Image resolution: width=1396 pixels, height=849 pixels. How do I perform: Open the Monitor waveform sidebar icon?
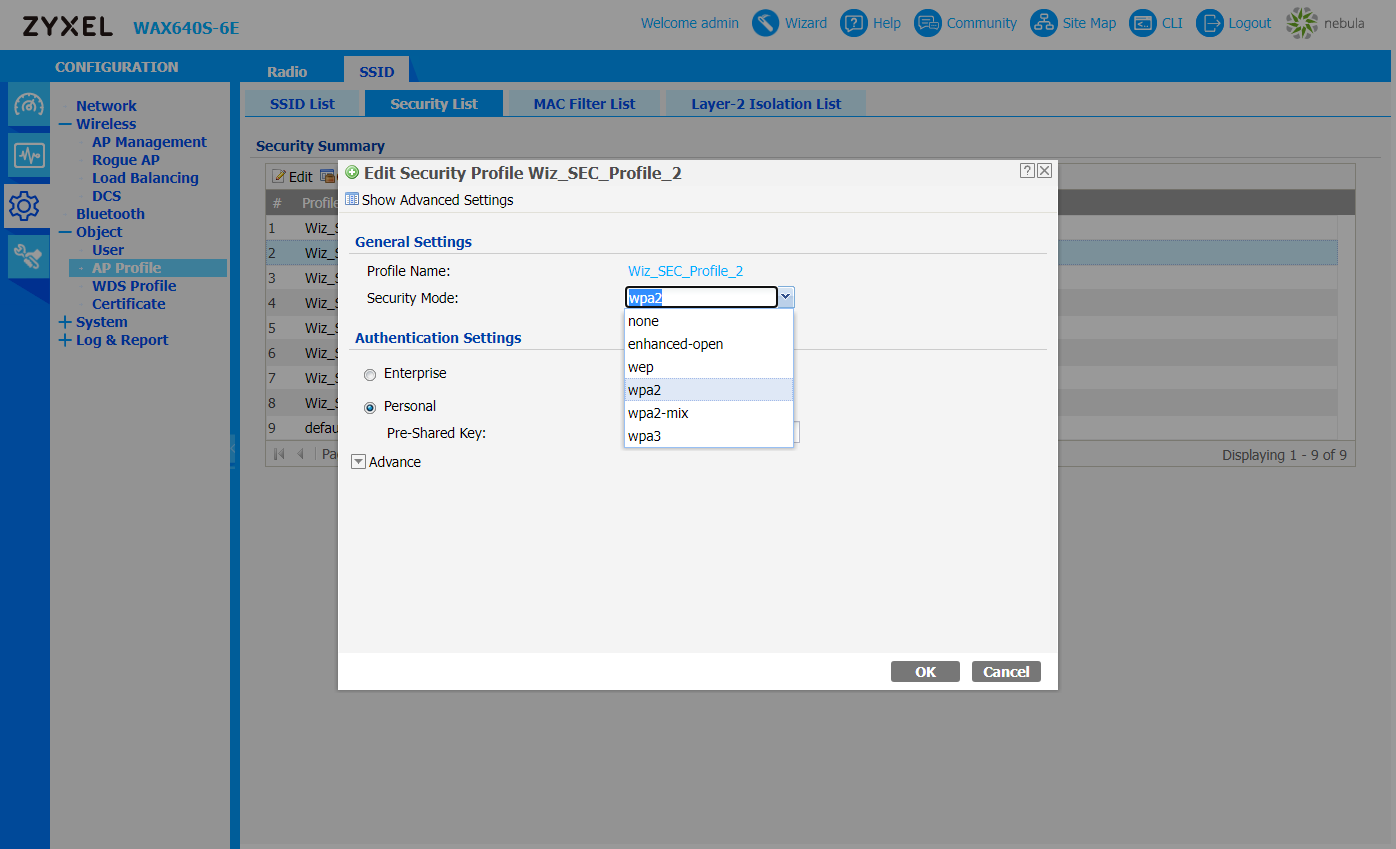tap(28, 155)
